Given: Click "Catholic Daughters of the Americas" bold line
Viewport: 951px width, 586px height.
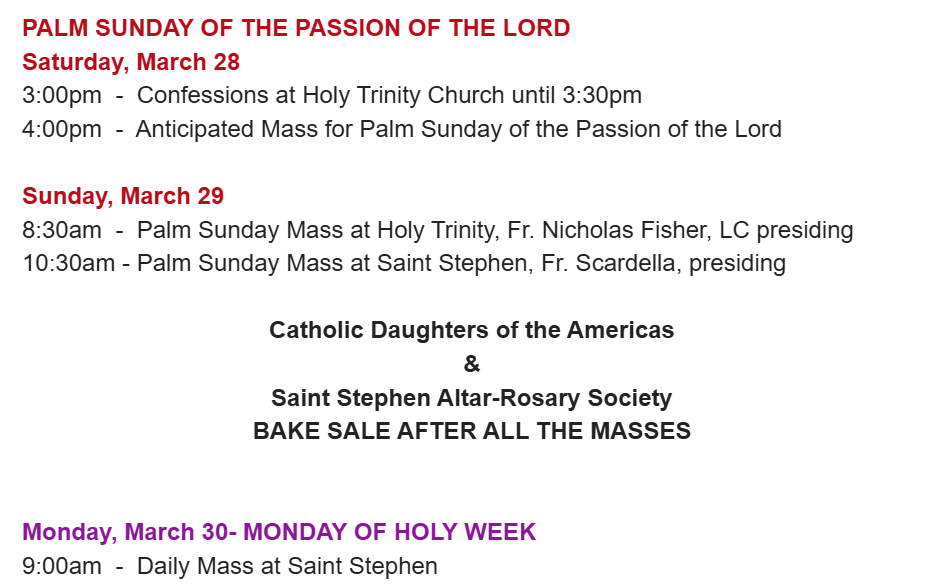Looking at the screenshot, I should [x=471, y=330].
